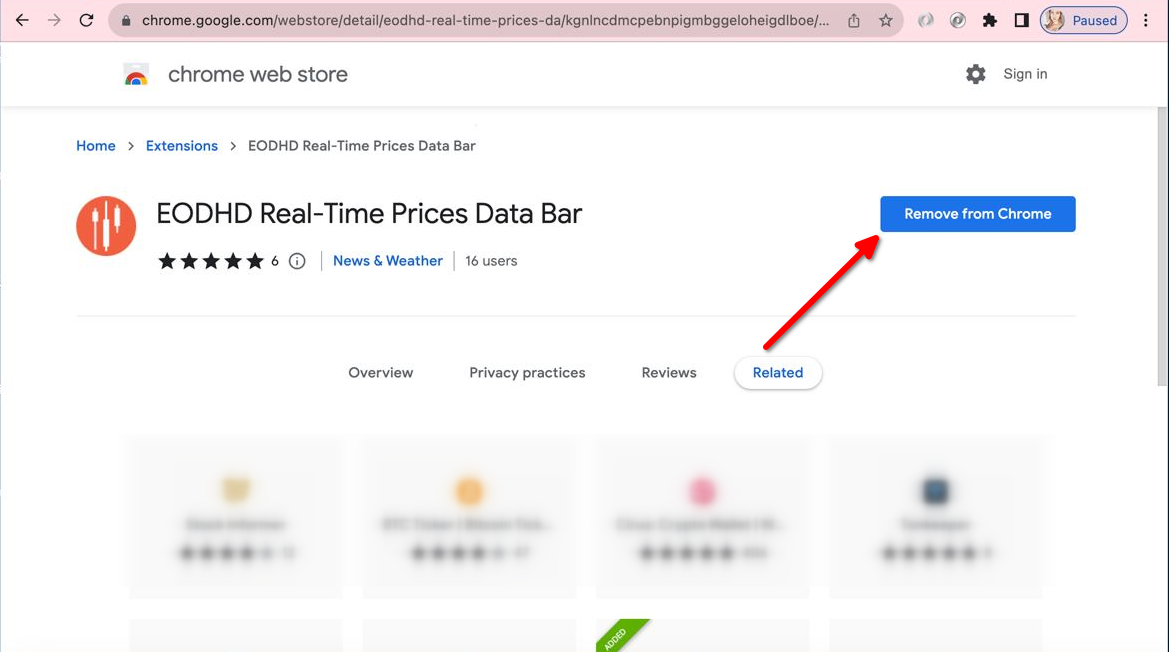Viewport: 1169px width, 652px height.
Task: Open Chrome's three-dot menu
Action: point(1146,21)
